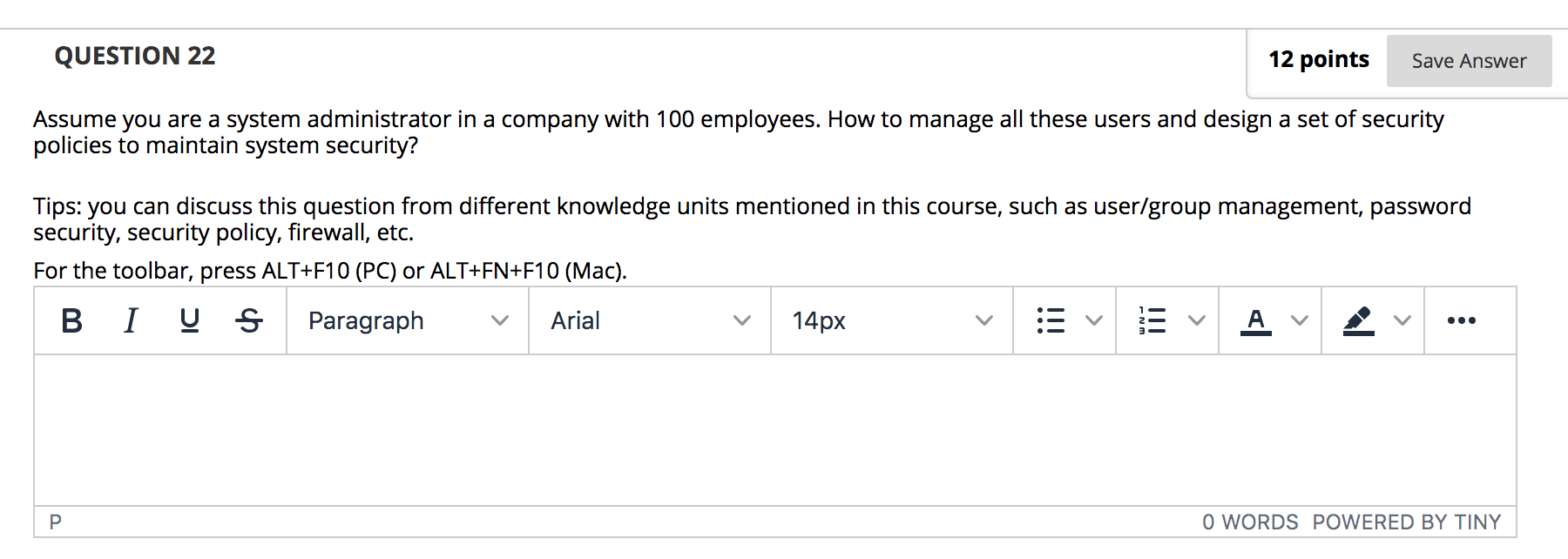Toggle italic formatting
Image resolution: width=1568 pixels, height=559 pixels.
point(131,321)
